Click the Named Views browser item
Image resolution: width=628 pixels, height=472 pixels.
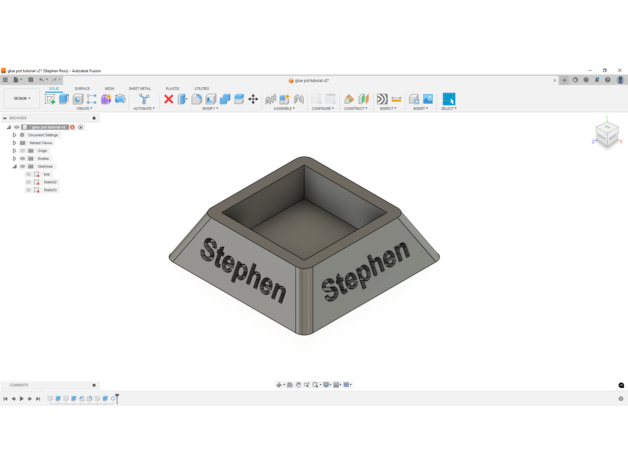coord(41,143)
